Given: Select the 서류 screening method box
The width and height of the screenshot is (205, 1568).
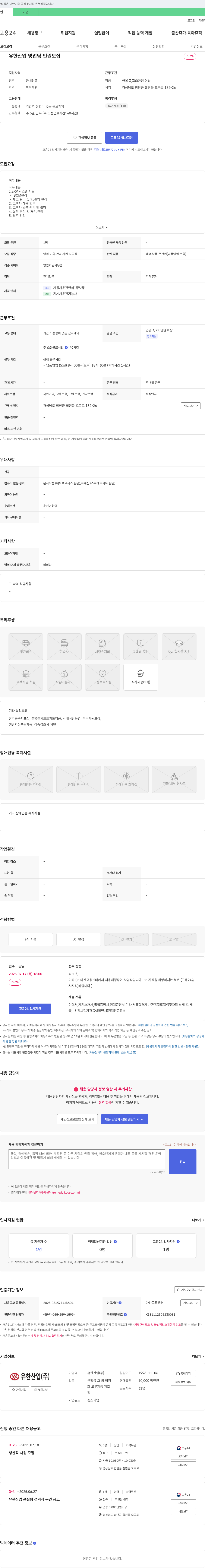Looking at the screenshot, I should point(30,939).
